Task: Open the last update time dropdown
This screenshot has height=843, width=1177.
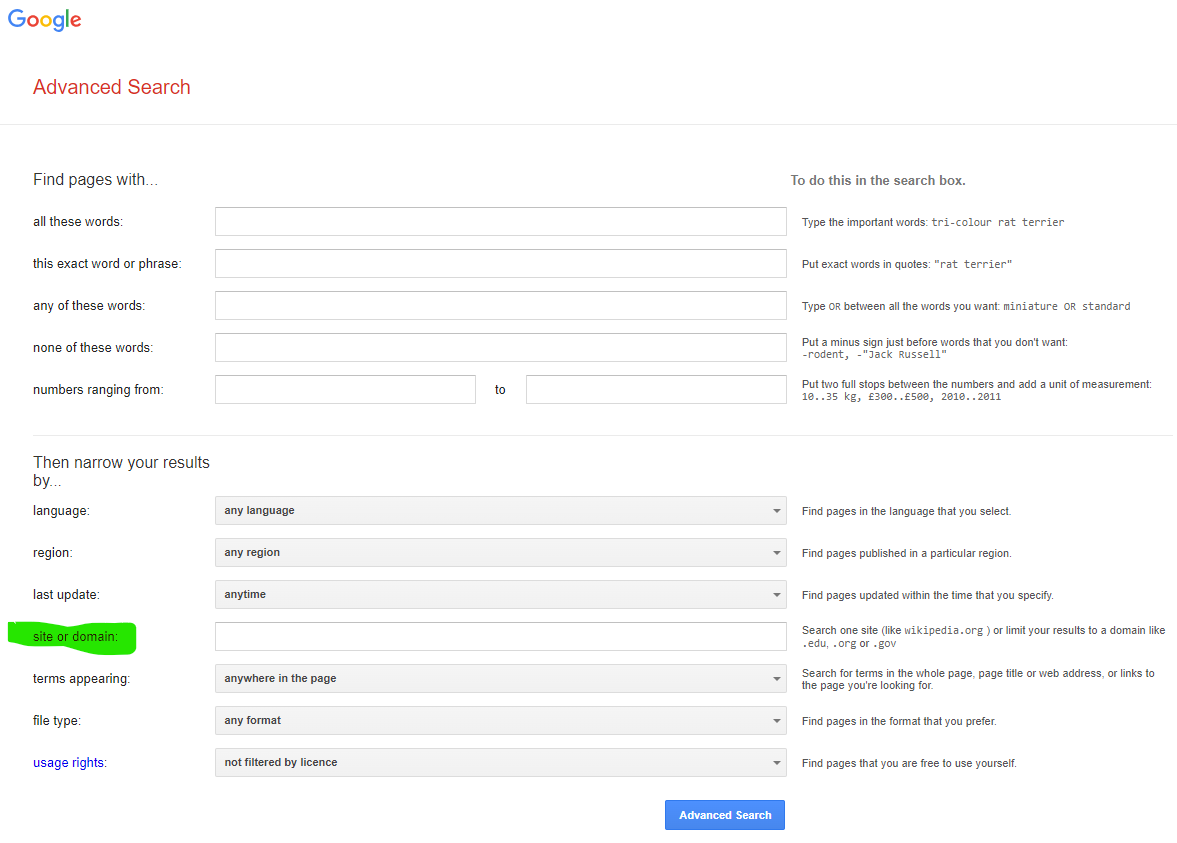Action: 500,594
